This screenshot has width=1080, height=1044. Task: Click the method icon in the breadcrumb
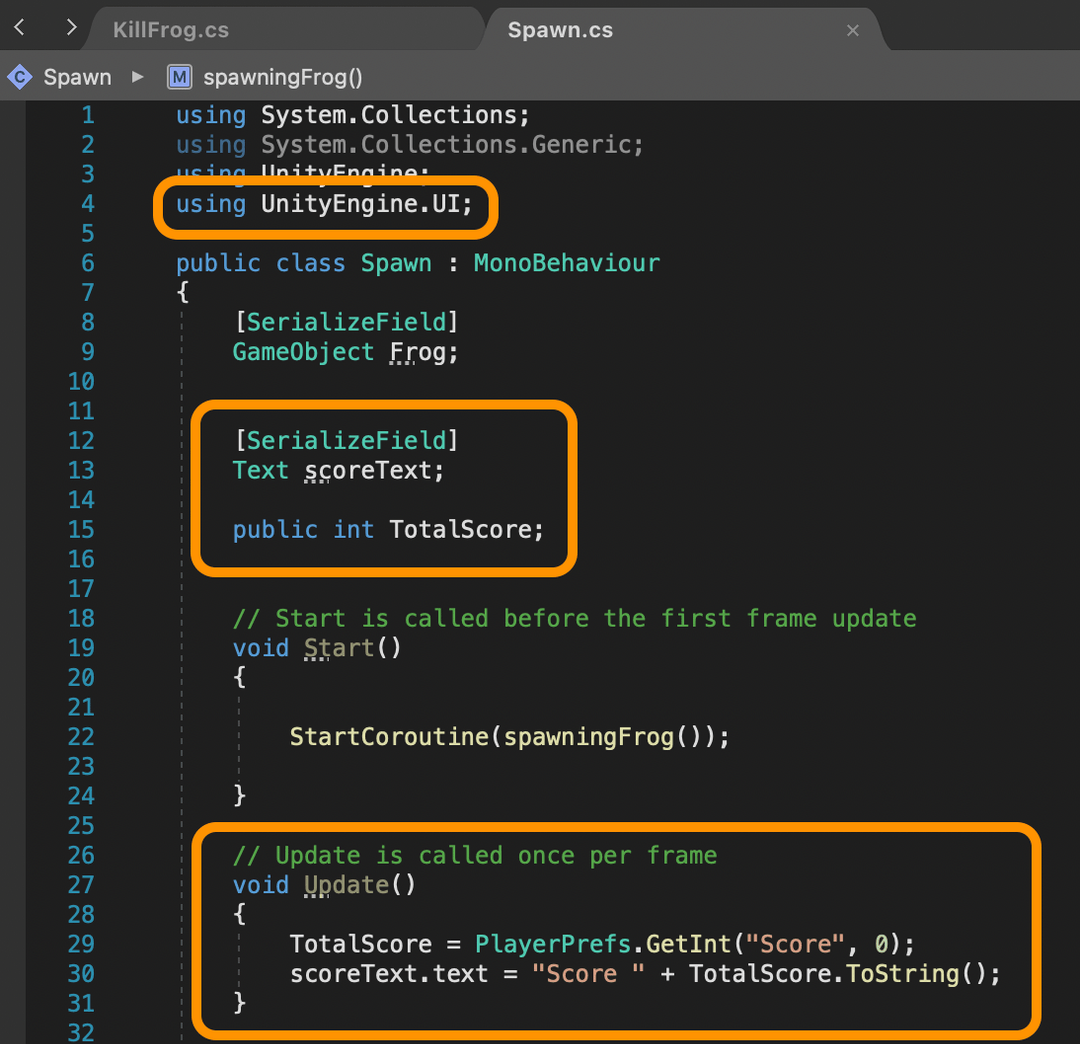pyautogui.click(x=179, y=77)
